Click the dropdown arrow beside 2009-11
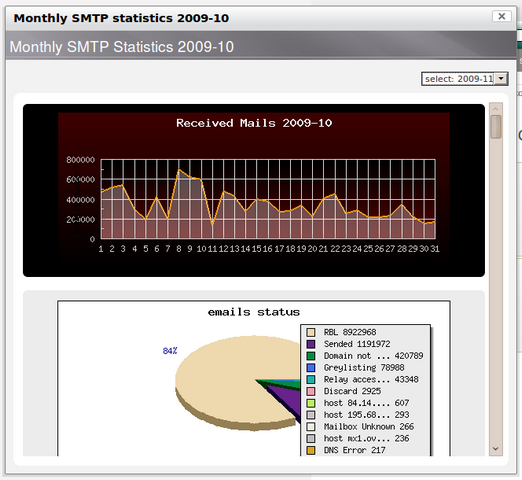Image resolution: width=522 pixels, height=480 pixels. click(x=501, y=79)
